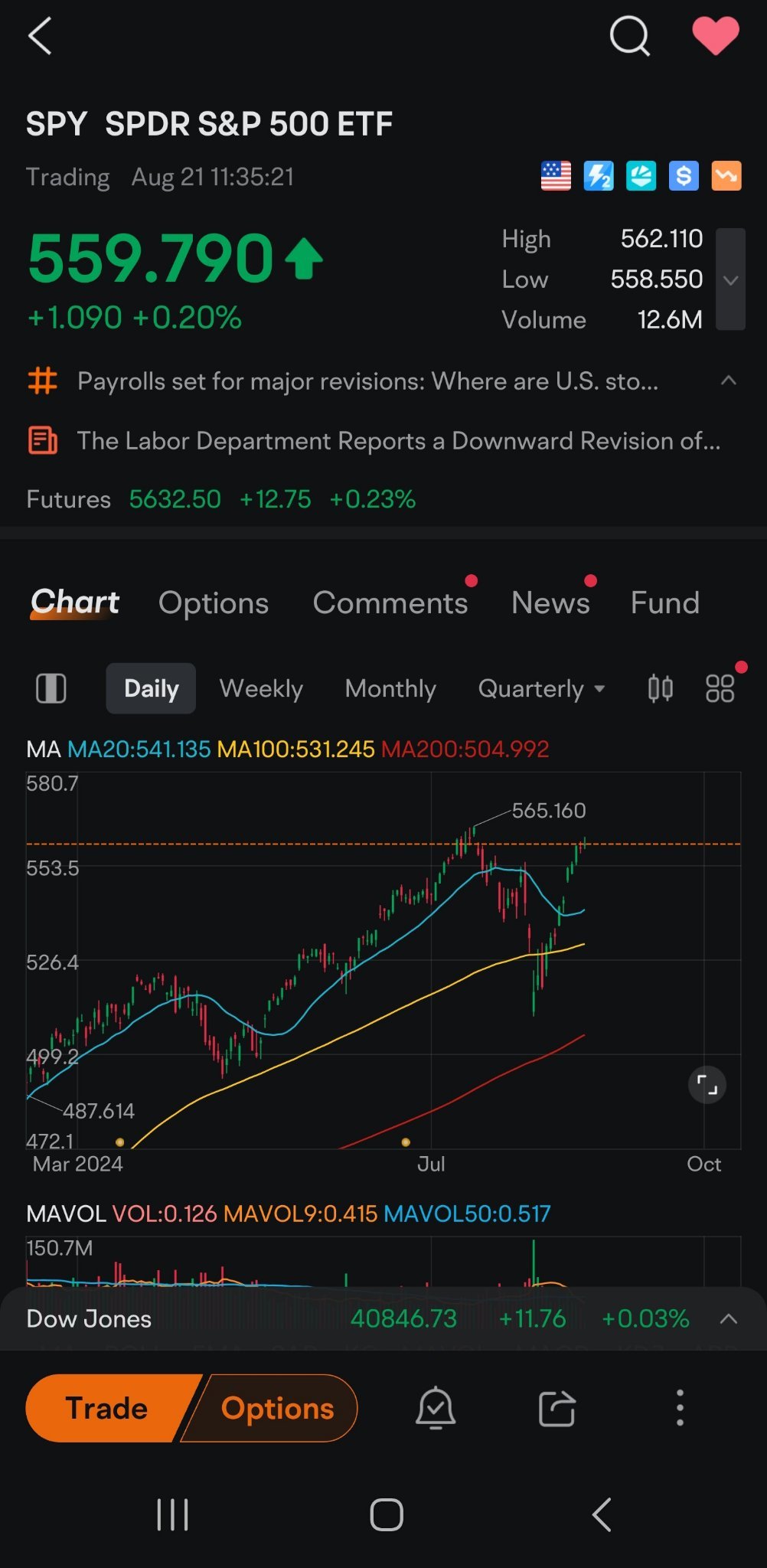The height and width of the screenshot is (1568, 767).
Task: Tap the orange Trade button
Action: click(107, 1408)
